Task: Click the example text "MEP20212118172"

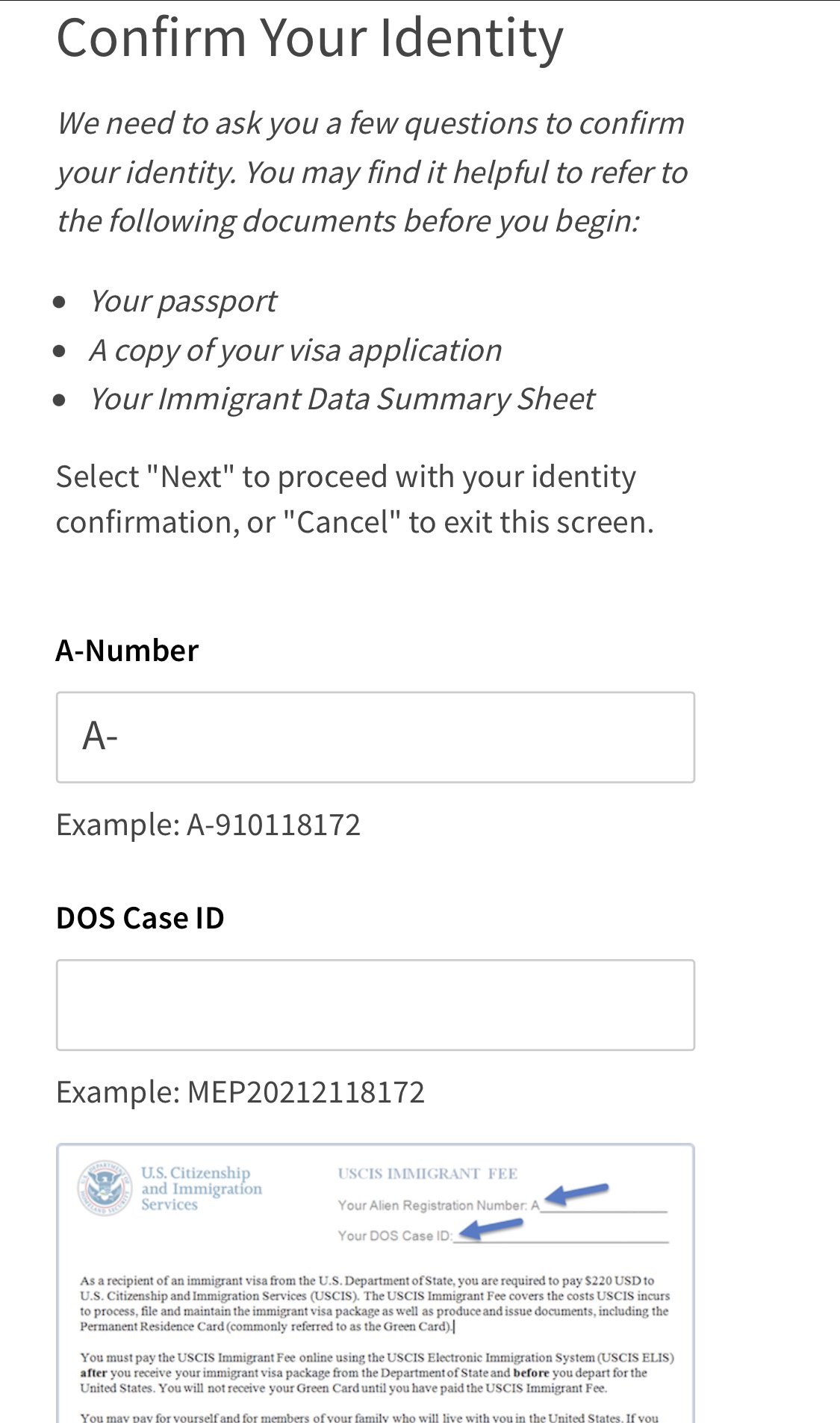Action: coord(305,1092)
